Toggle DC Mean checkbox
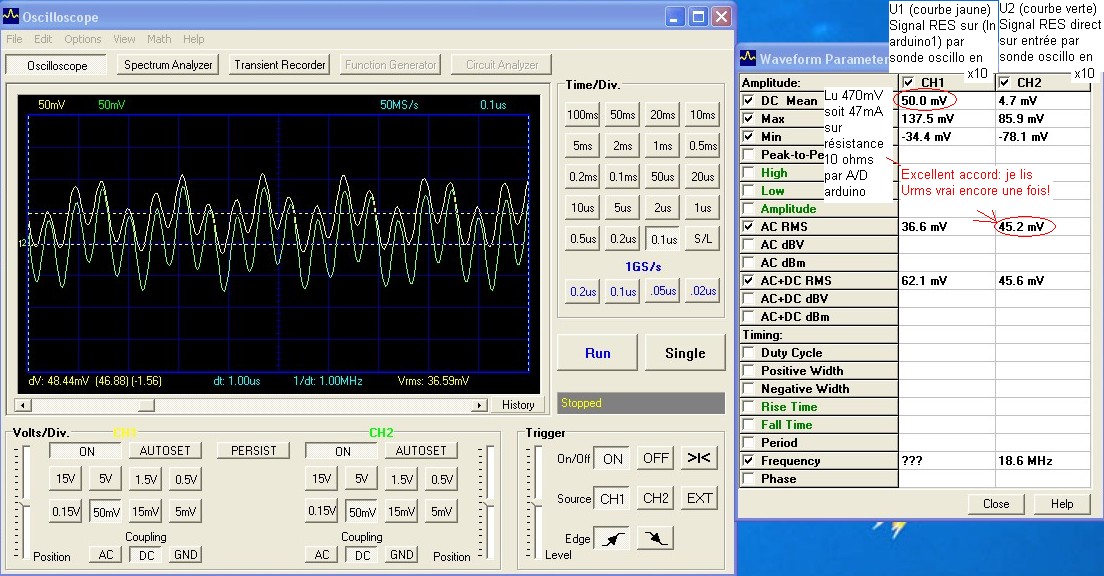 (x=748, y=101)
